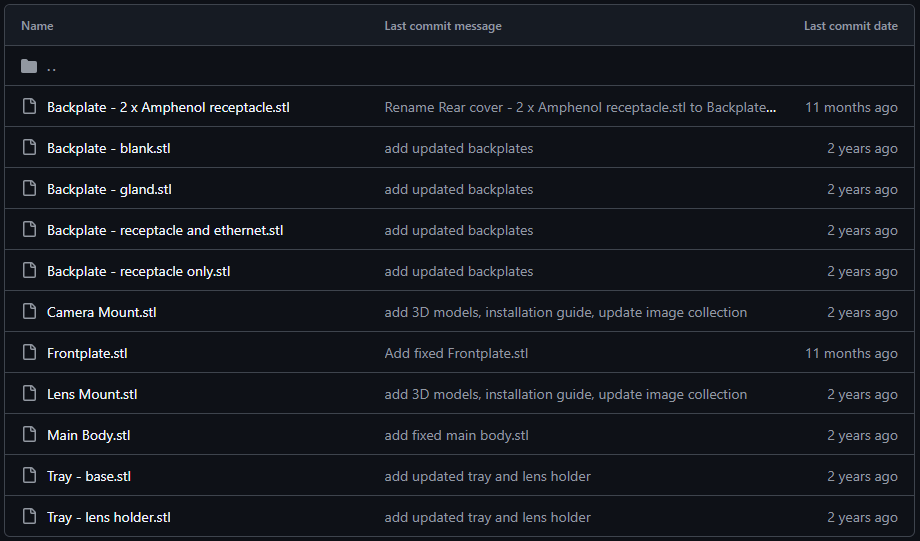
Task: Open Backplate - receptacle only.stl file
Action: coord(139,271)
